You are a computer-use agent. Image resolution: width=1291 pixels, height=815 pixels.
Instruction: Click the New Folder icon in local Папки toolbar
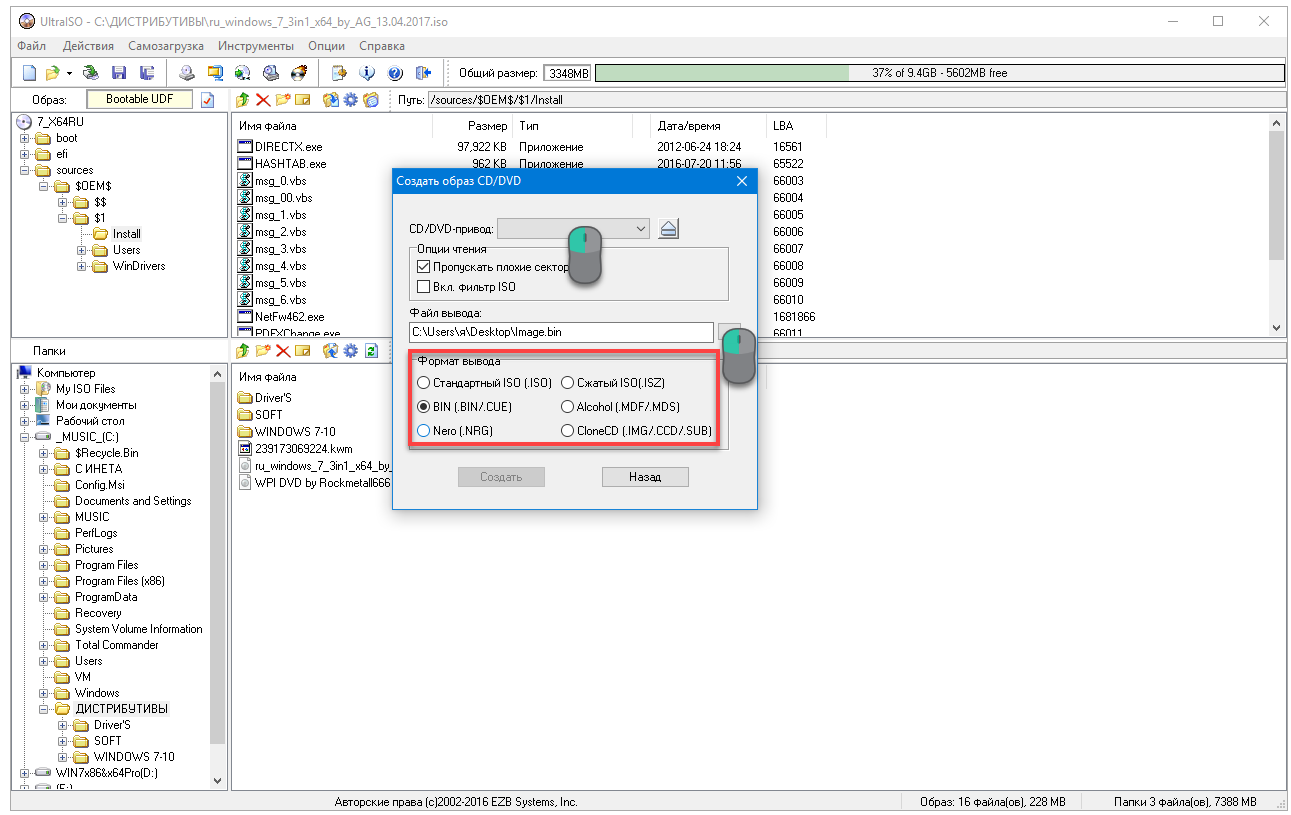(263, 351)
